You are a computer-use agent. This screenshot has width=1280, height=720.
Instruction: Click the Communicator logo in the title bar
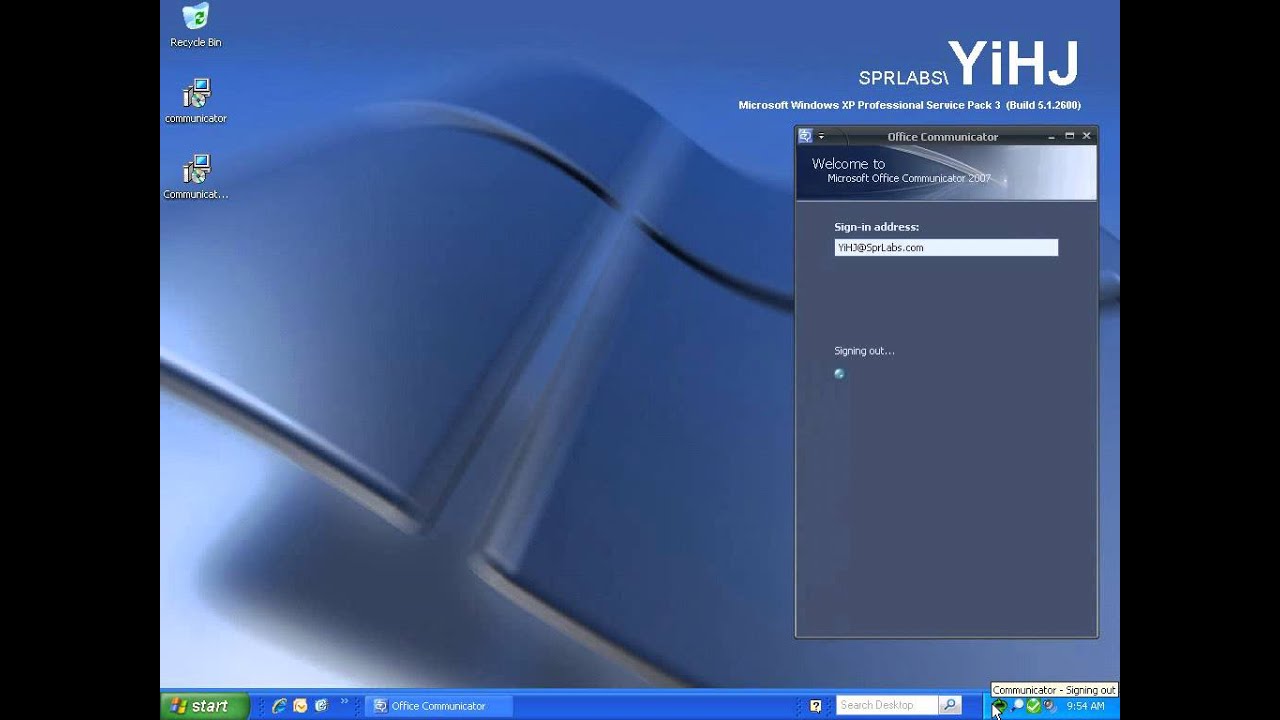[805, 136]
